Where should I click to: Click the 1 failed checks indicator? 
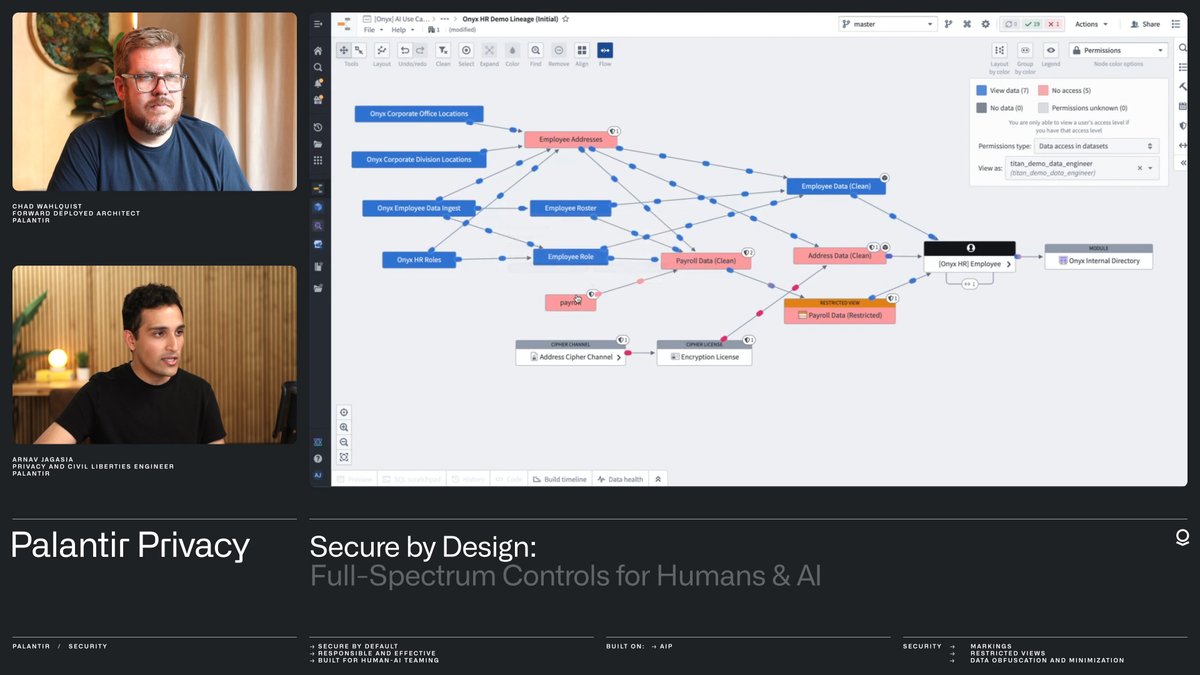pyautogui.click(x=1054, y=24)
